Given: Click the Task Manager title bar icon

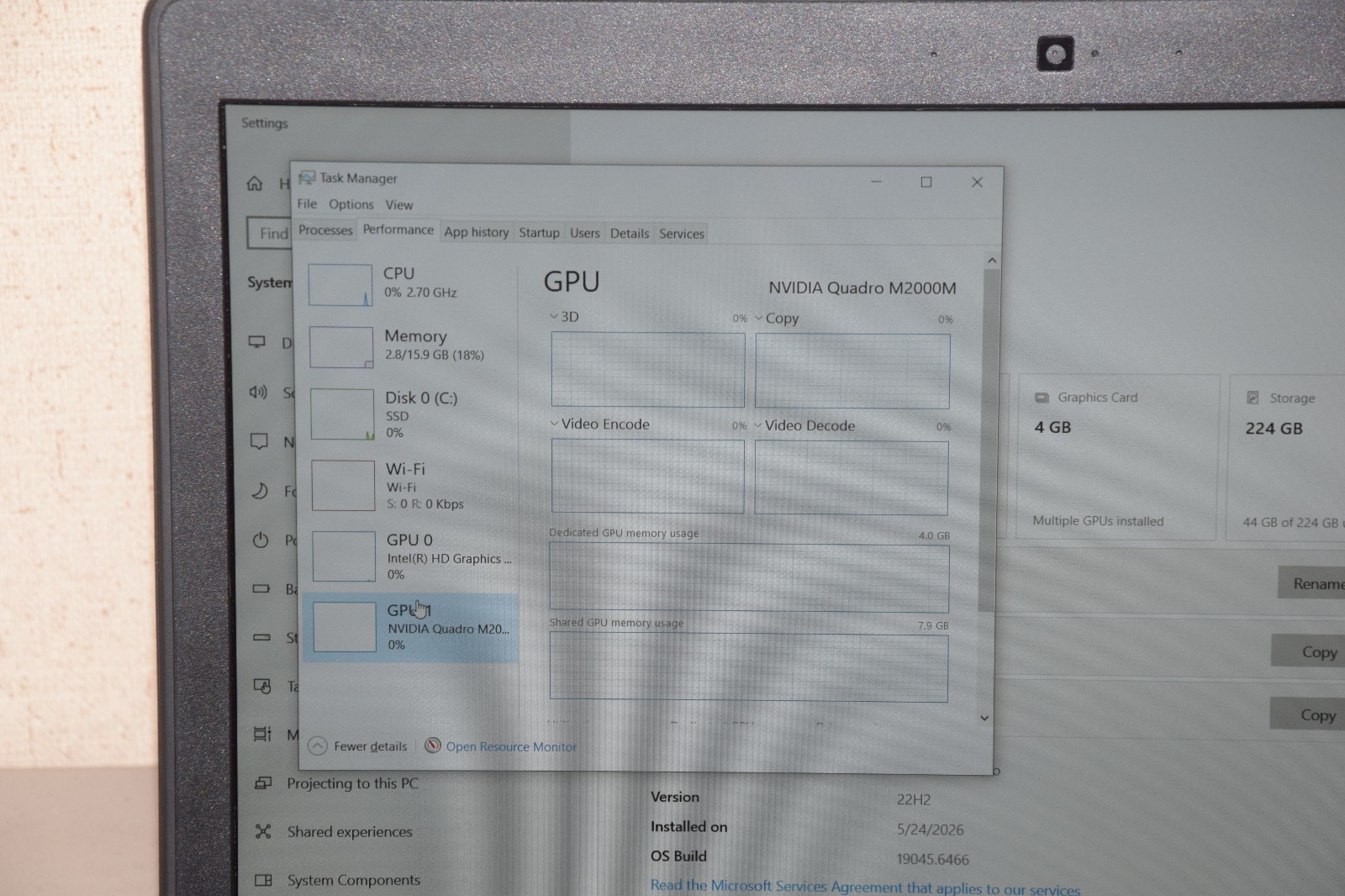Looking at the screenshot, I should (x=307, y=177).
